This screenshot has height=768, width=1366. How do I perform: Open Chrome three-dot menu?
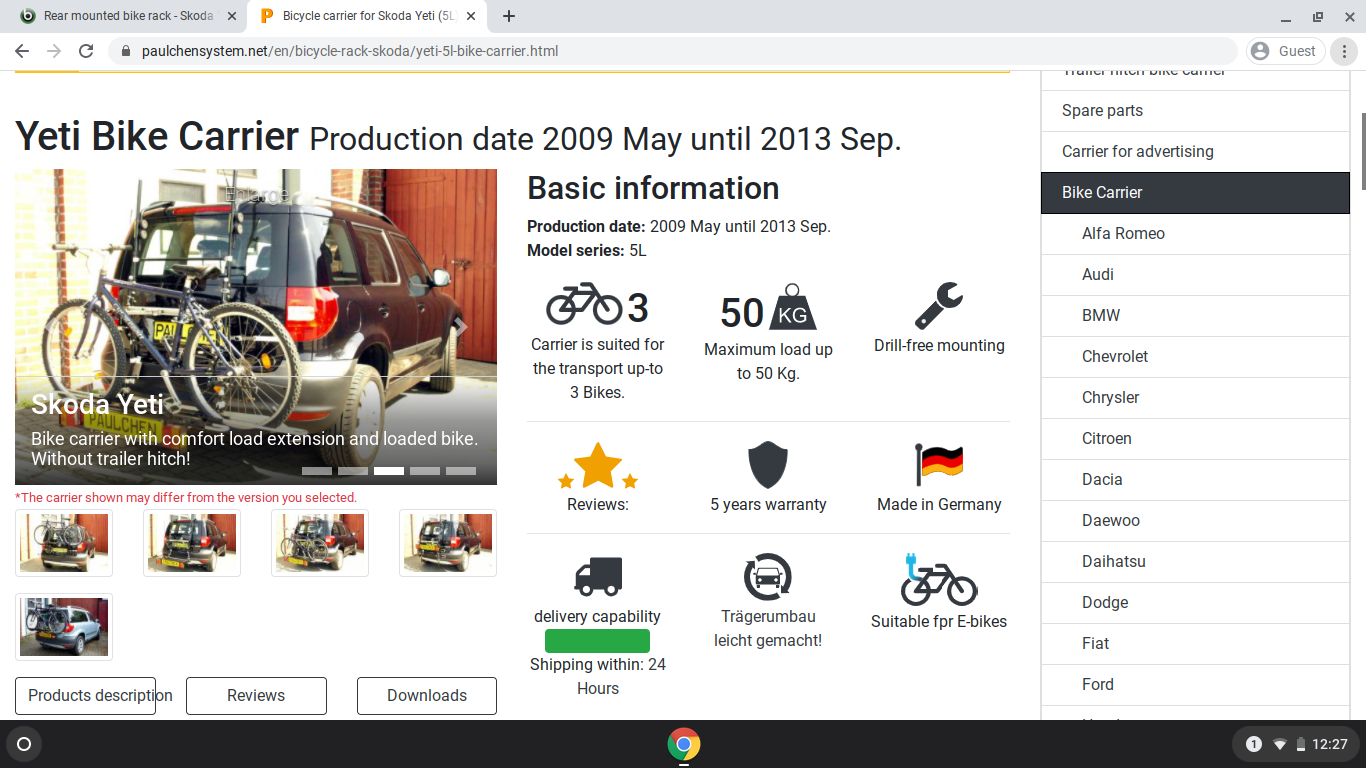(x=1345, y=51)
